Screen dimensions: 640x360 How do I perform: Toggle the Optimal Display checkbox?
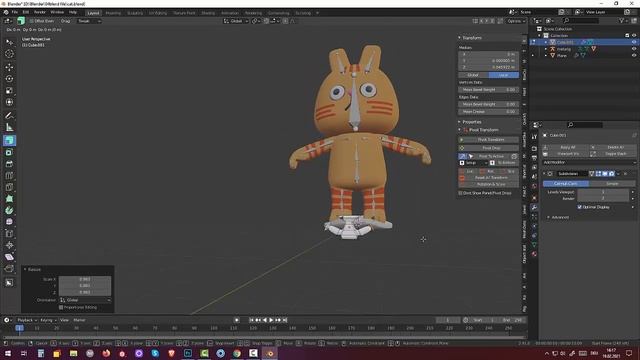[x=580, y=207]
